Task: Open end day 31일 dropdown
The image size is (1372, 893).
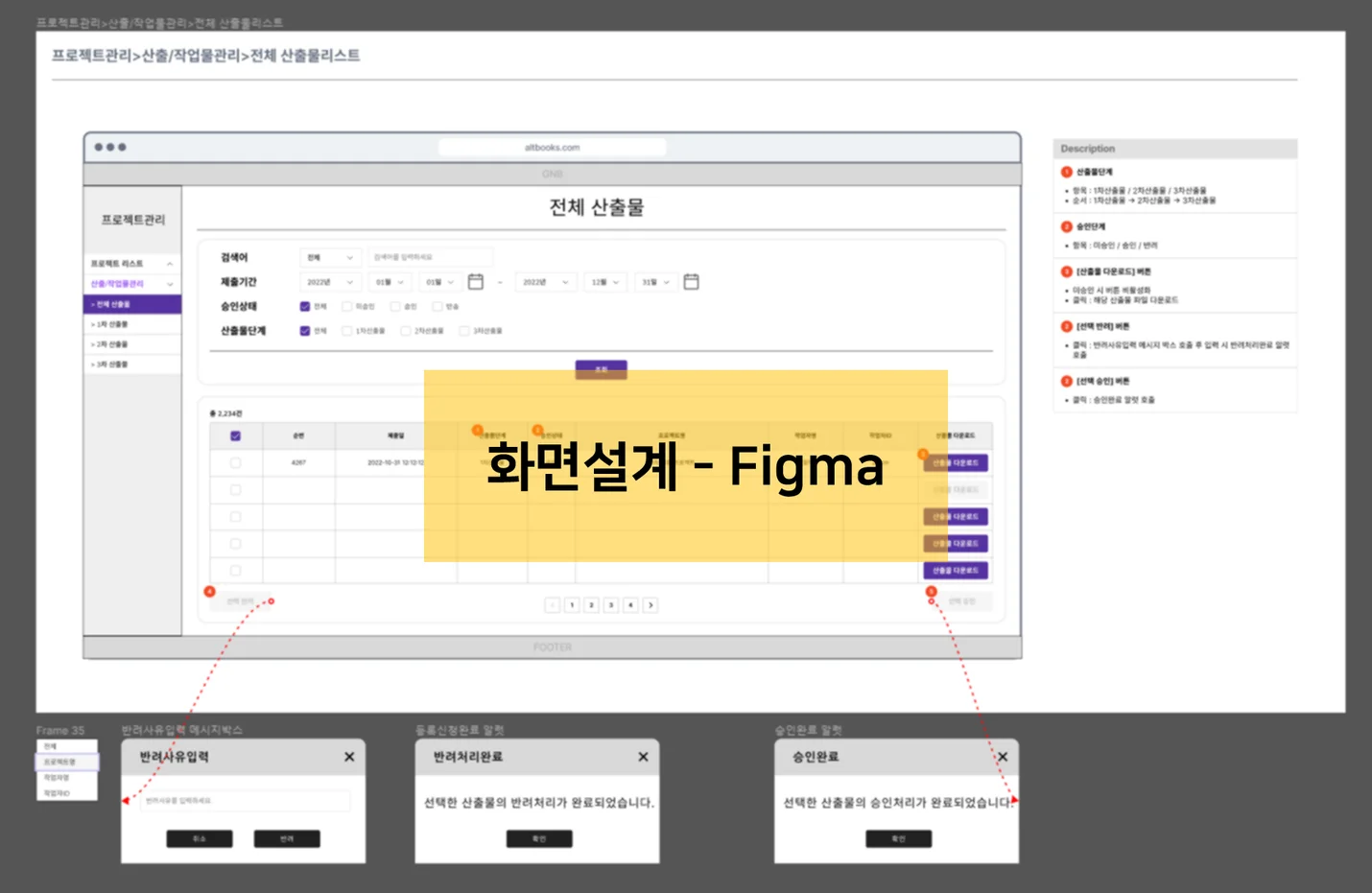Action: 656,282
